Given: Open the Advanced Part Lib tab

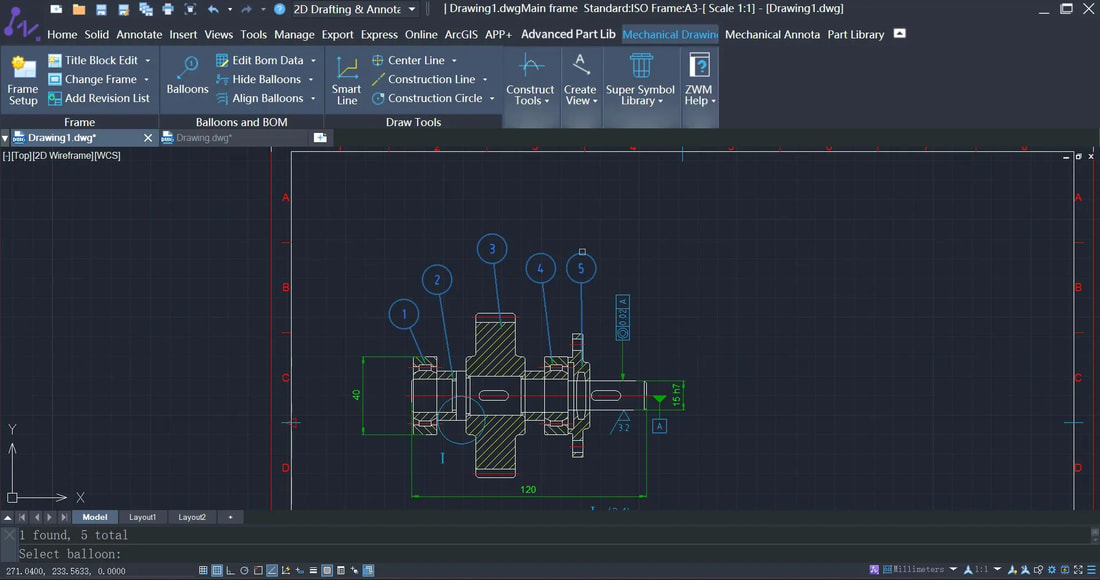Looking at the screenshot, I should tap(568, 34).
